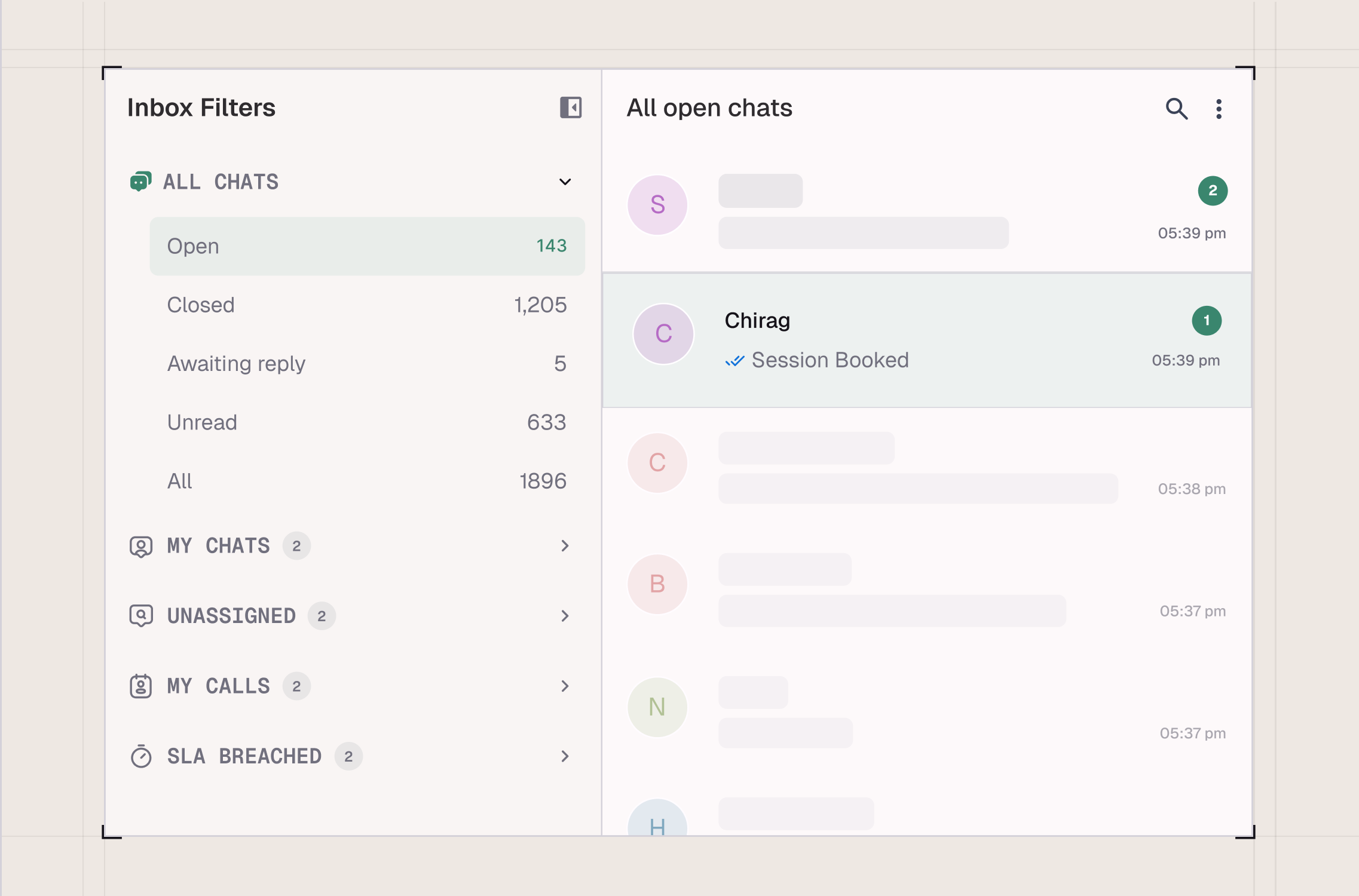Expand the SLA Breached section arrow
The height and width of the screenshot is (896, 1359).
point(565,756)
